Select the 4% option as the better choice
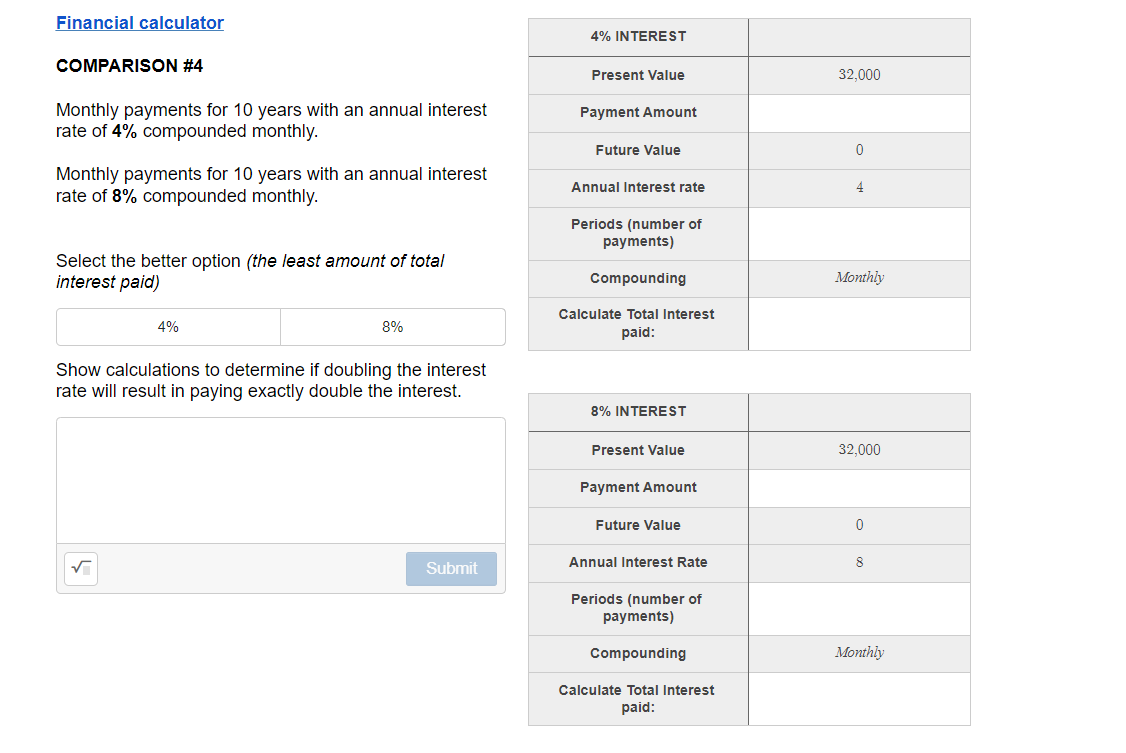Image resolution: width=1126 pixels, height=753 pixels. (168, 326)
